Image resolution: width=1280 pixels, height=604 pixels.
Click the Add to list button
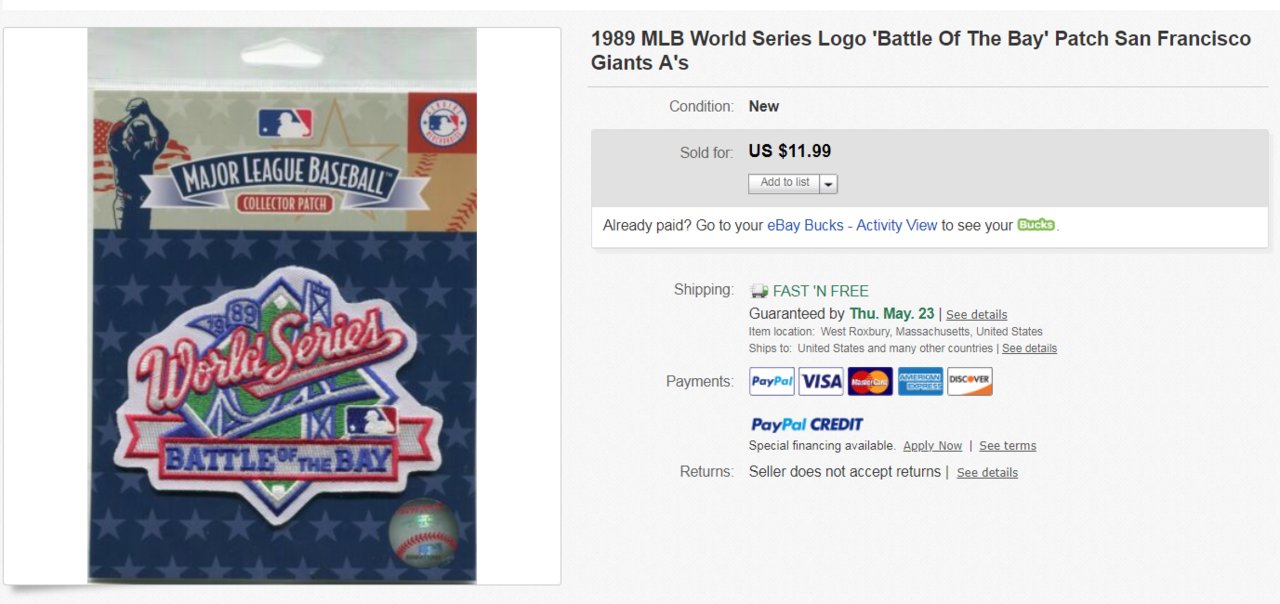[784, 183]
